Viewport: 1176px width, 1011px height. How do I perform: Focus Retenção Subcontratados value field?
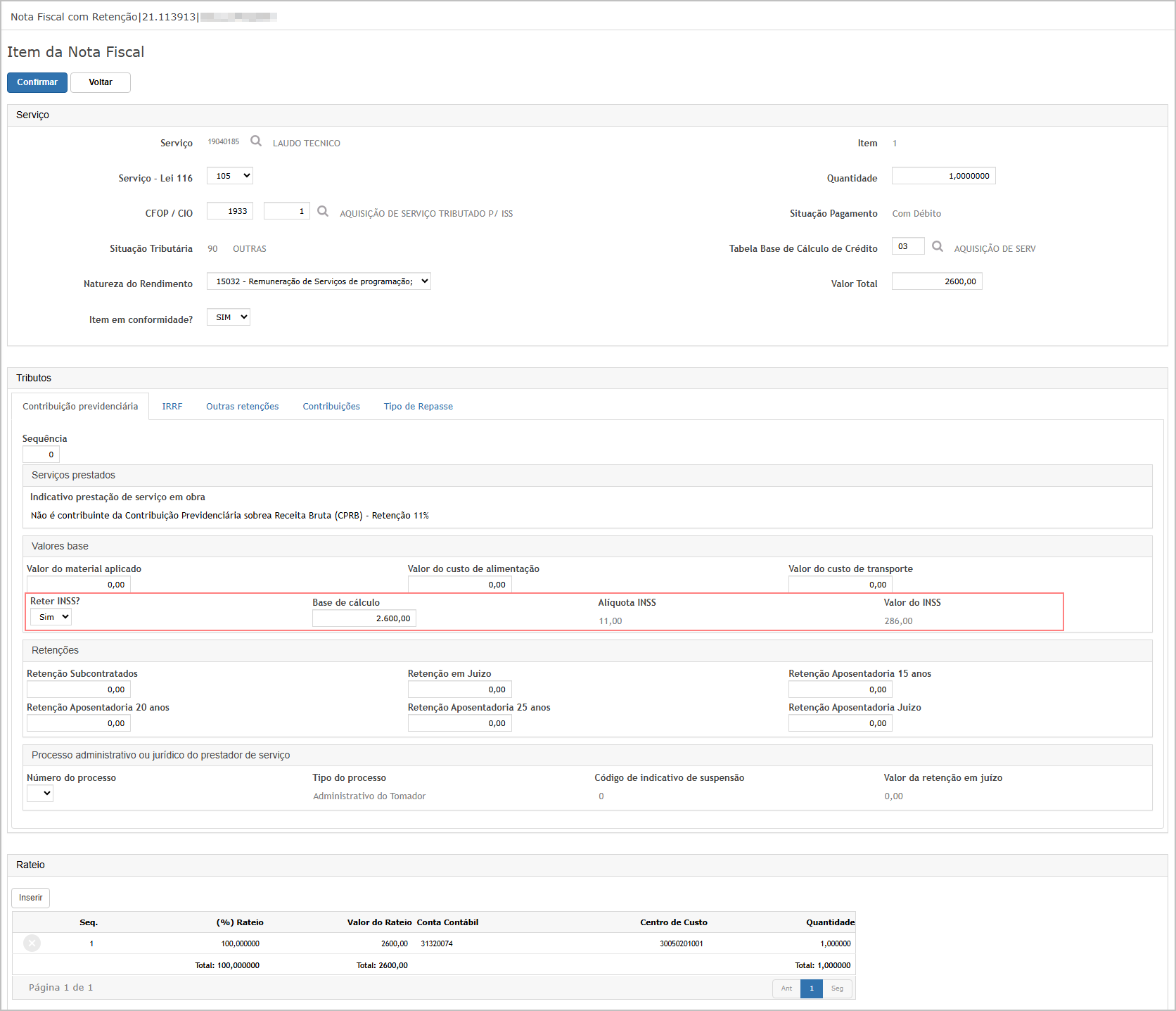[x=79, y=689]
